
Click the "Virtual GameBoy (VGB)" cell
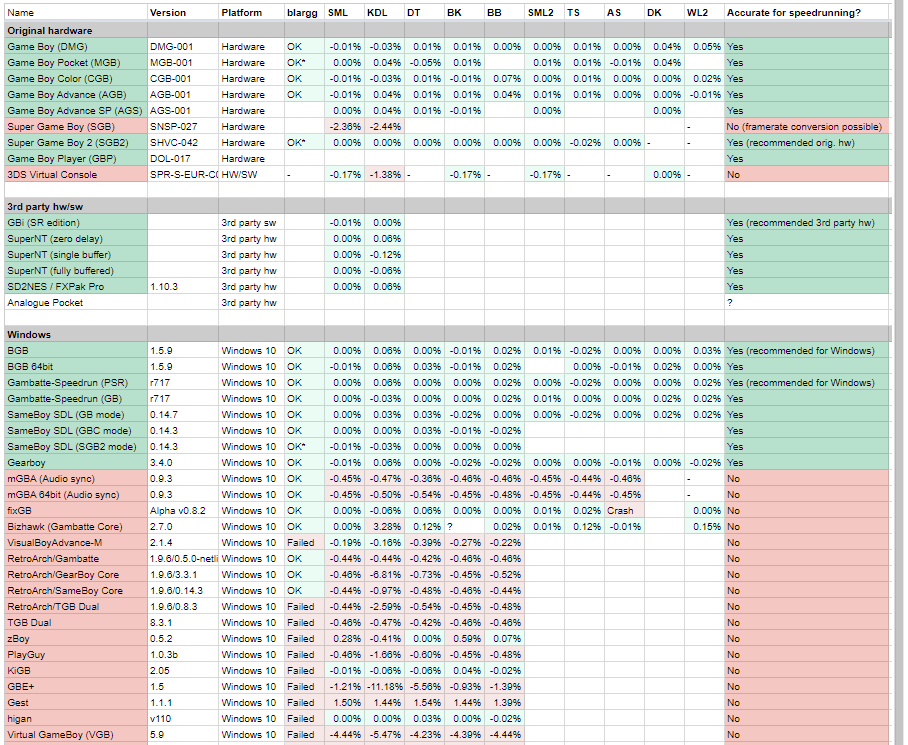pos(76,735)
